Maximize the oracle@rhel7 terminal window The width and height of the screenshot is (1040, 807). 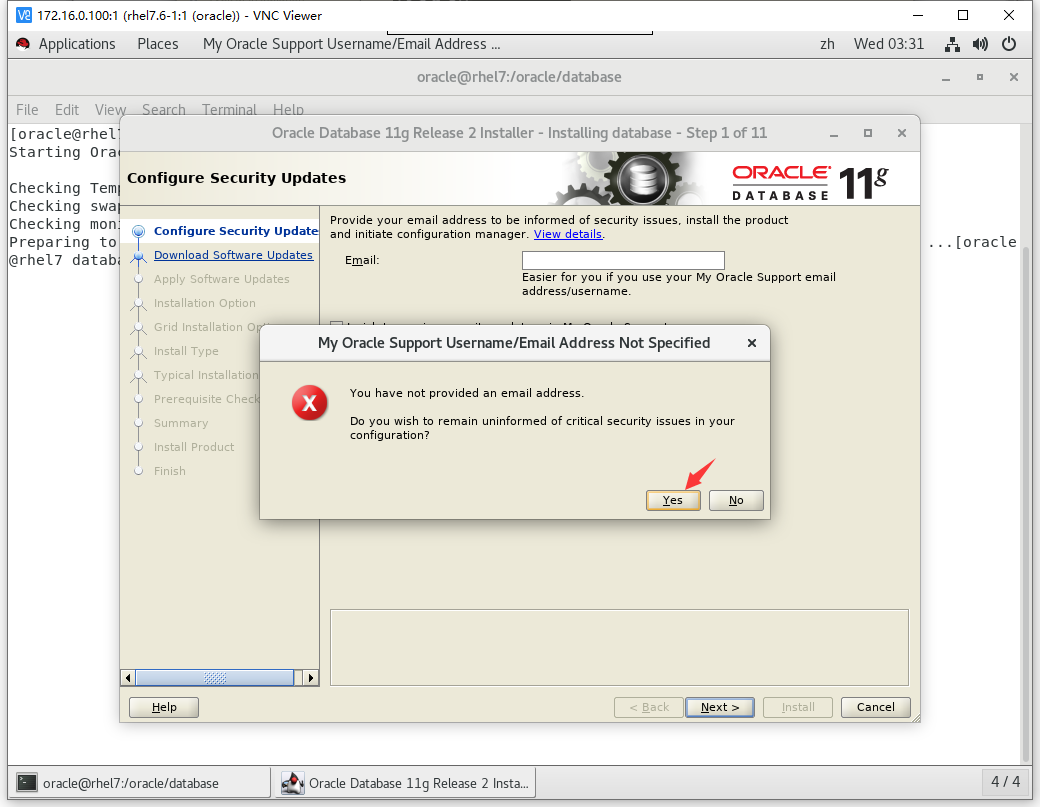(x=980, y=78)
